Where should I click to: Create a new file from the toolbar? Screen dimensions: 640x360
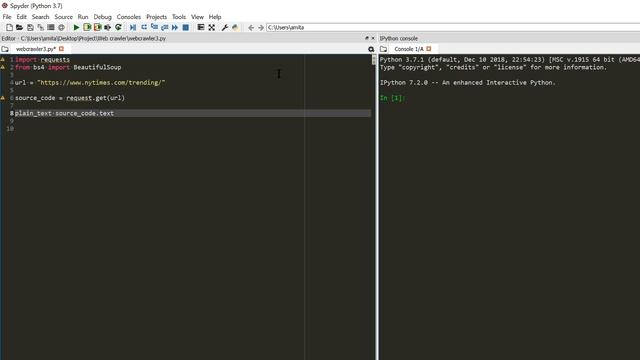9,27
